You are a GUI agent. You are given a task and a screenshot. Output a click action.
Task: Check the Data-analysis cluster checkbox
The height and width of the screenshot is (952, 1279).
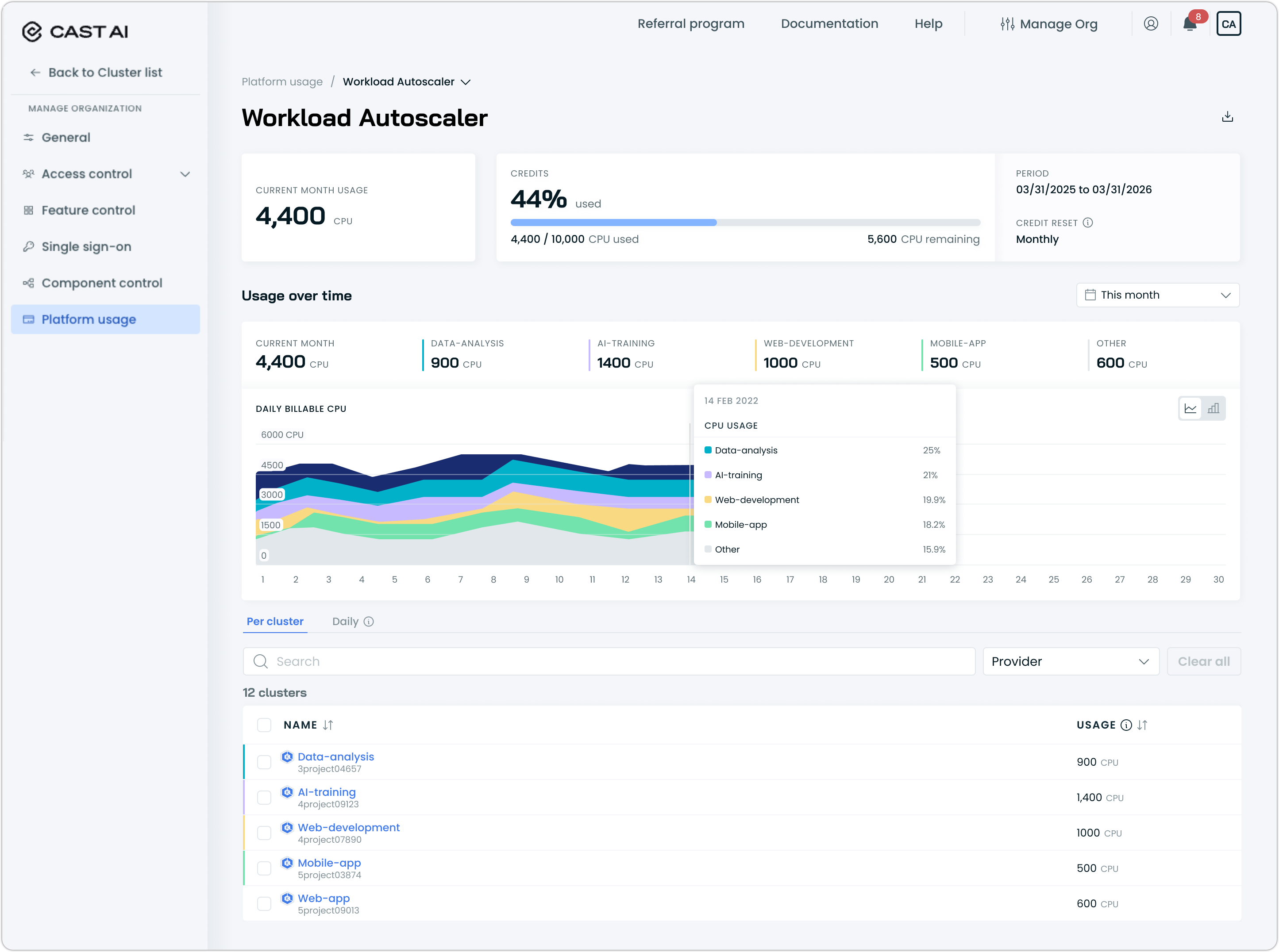click(264, 762)
